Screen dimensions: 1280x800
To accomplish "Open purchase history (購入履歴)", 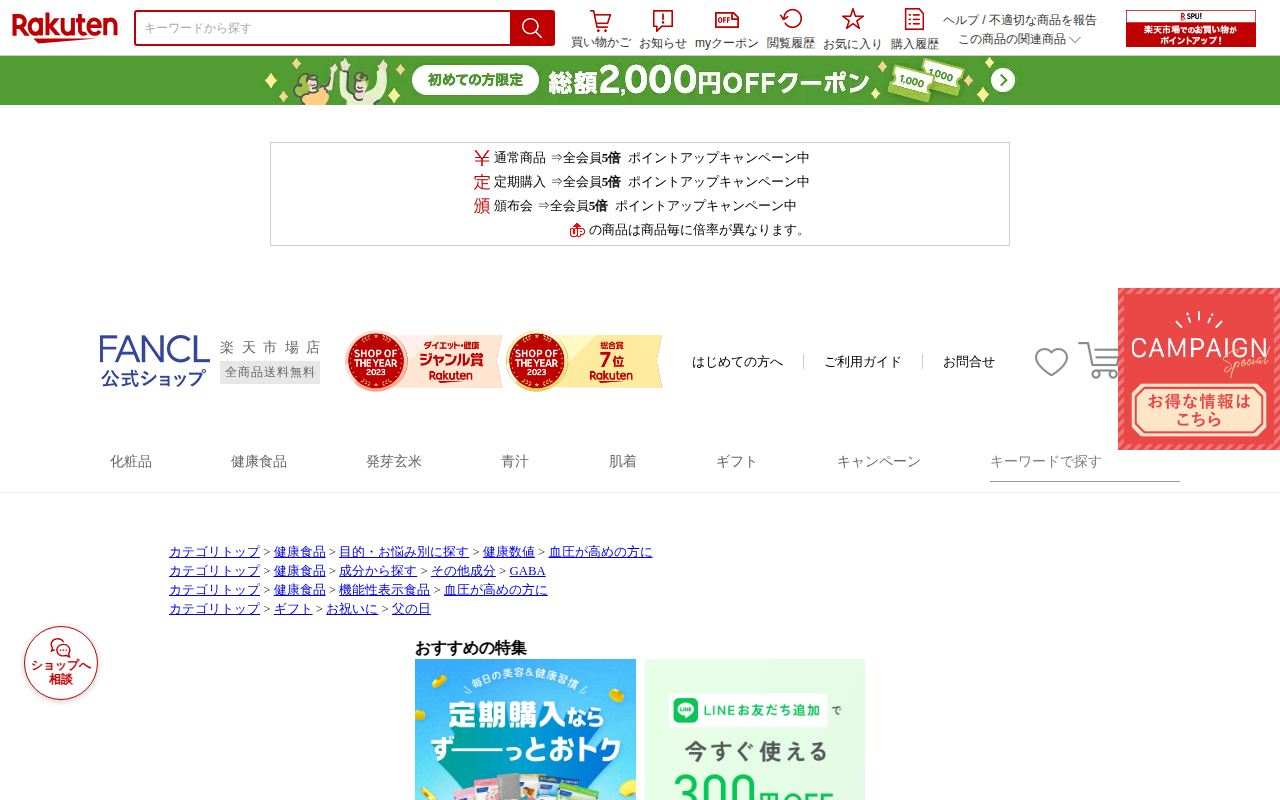I will point(915,29).
